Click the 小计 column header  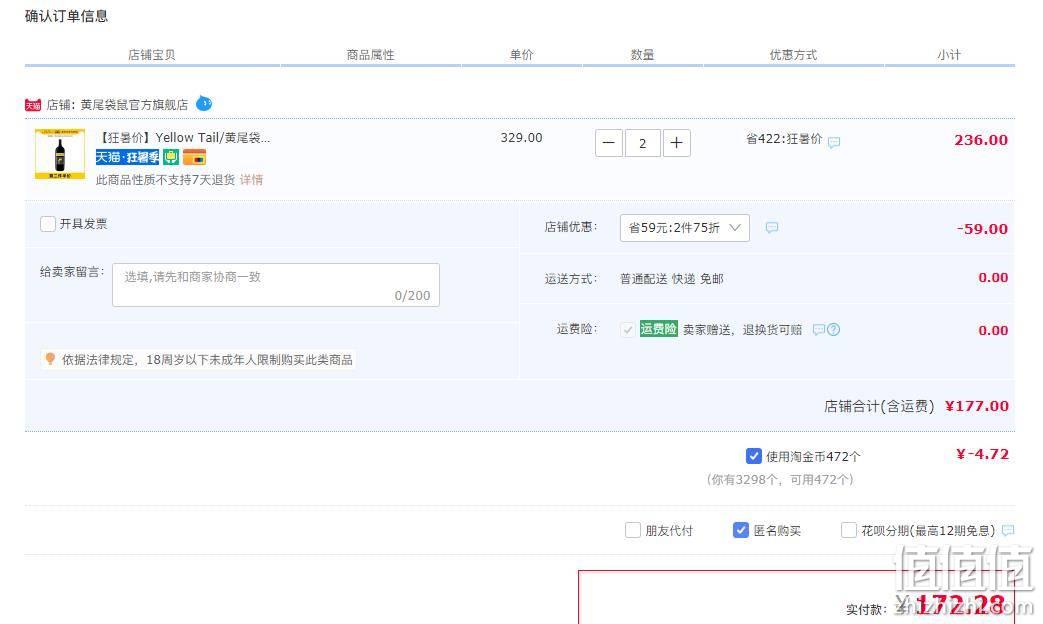click(949, 55)
